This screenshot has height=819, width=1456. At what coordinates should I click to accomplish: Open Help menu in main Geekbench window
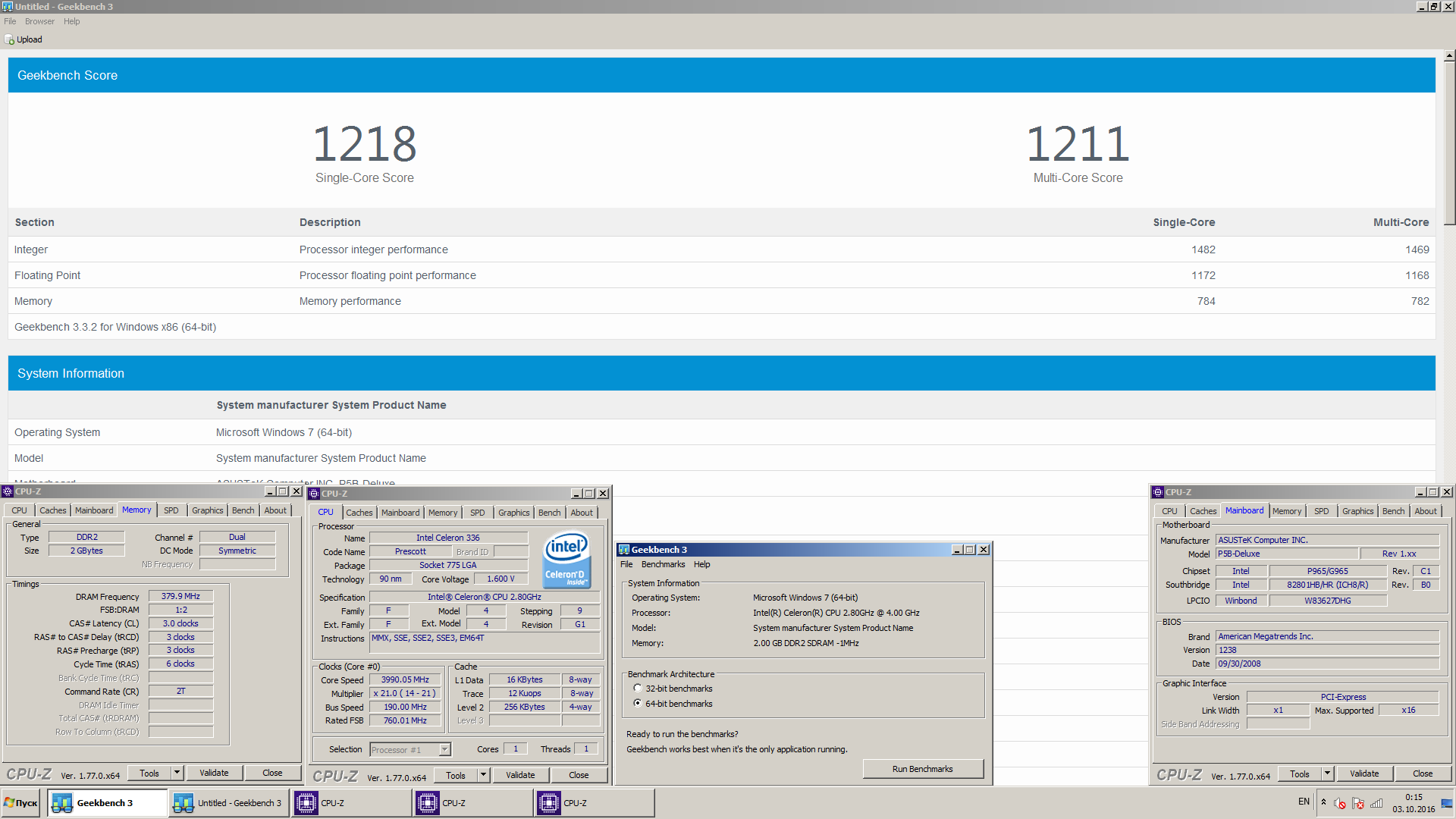pos(72,21)
